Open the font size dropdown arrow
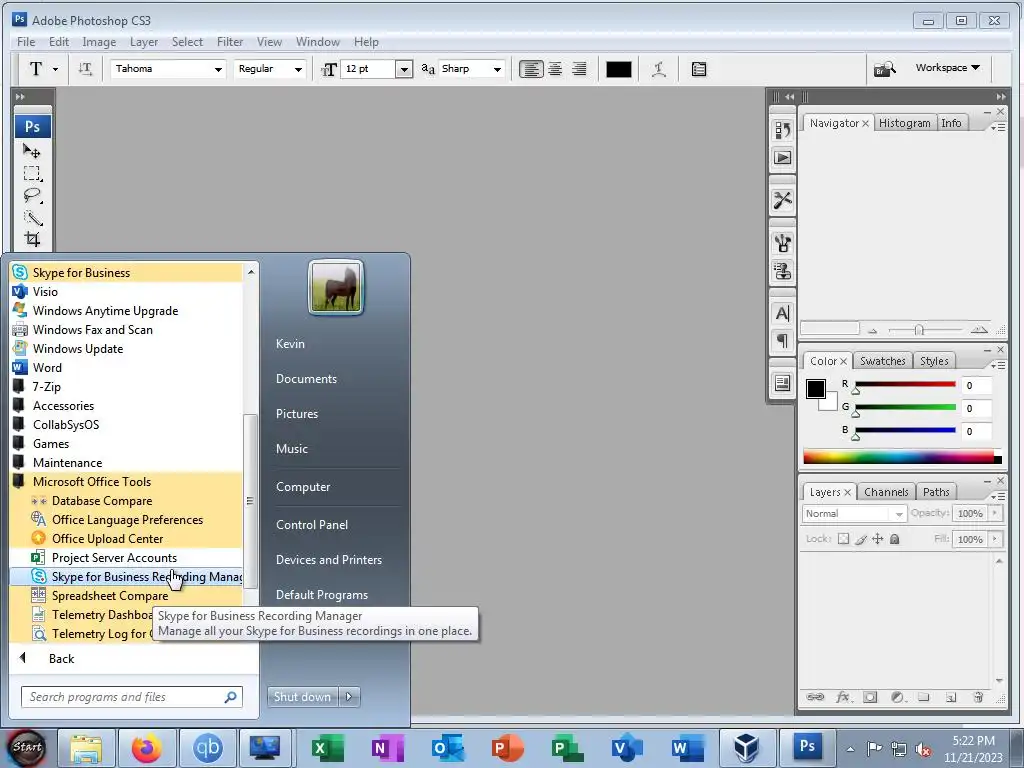Image resolution: width=1024 pixels, height=768 pixels. (404, 69)
